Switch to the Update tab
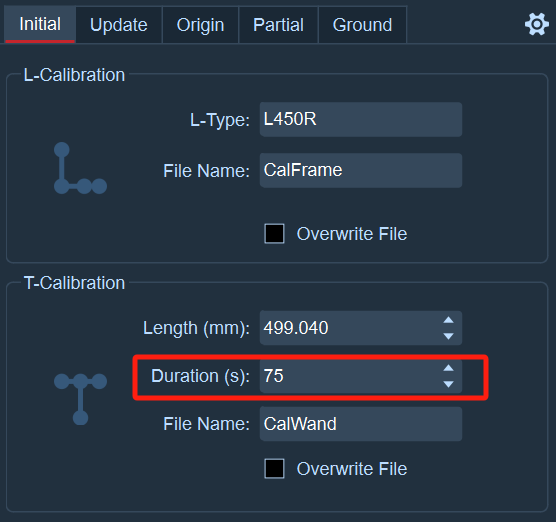556x522 pixels. (x=119, y=24)
